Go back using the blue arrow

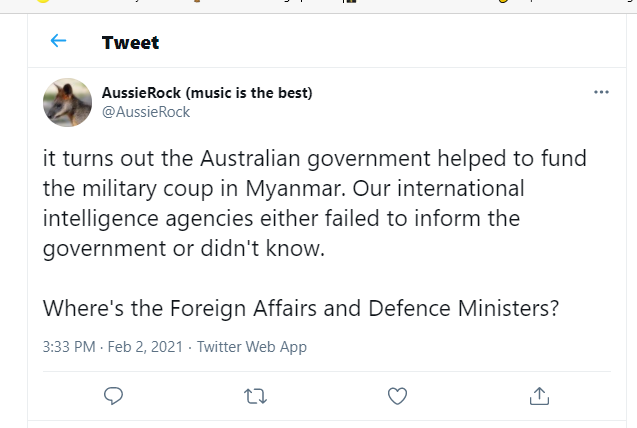coord(58,42)
